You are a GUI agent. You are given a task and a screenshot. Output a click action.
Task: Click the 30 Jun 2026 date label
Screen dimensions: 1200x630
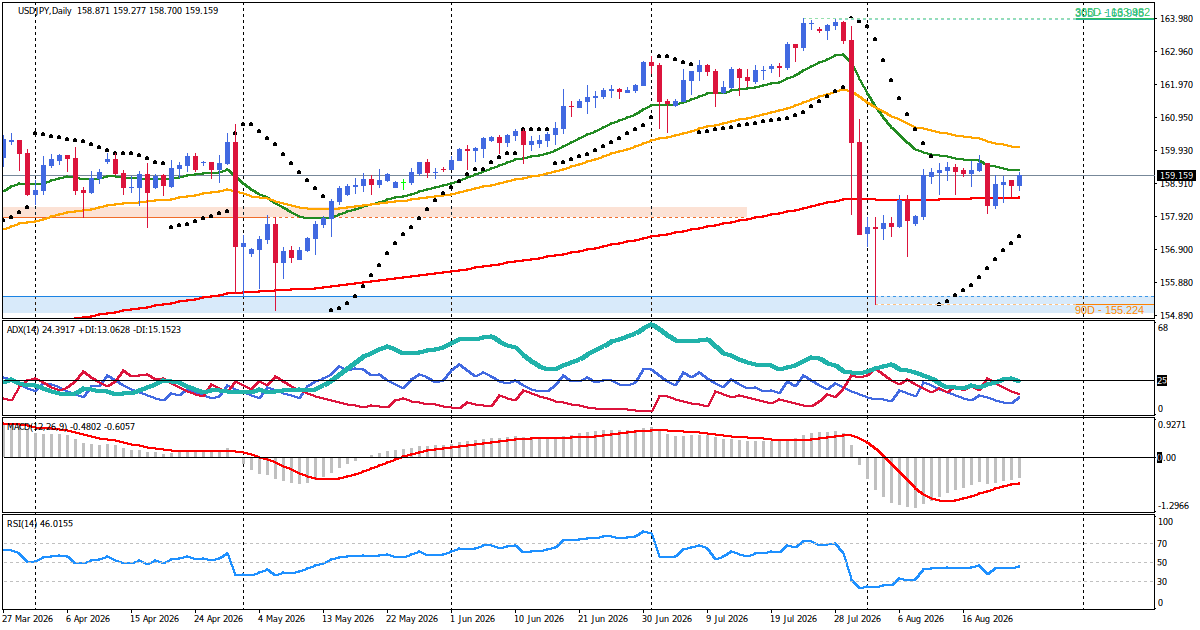667,619
